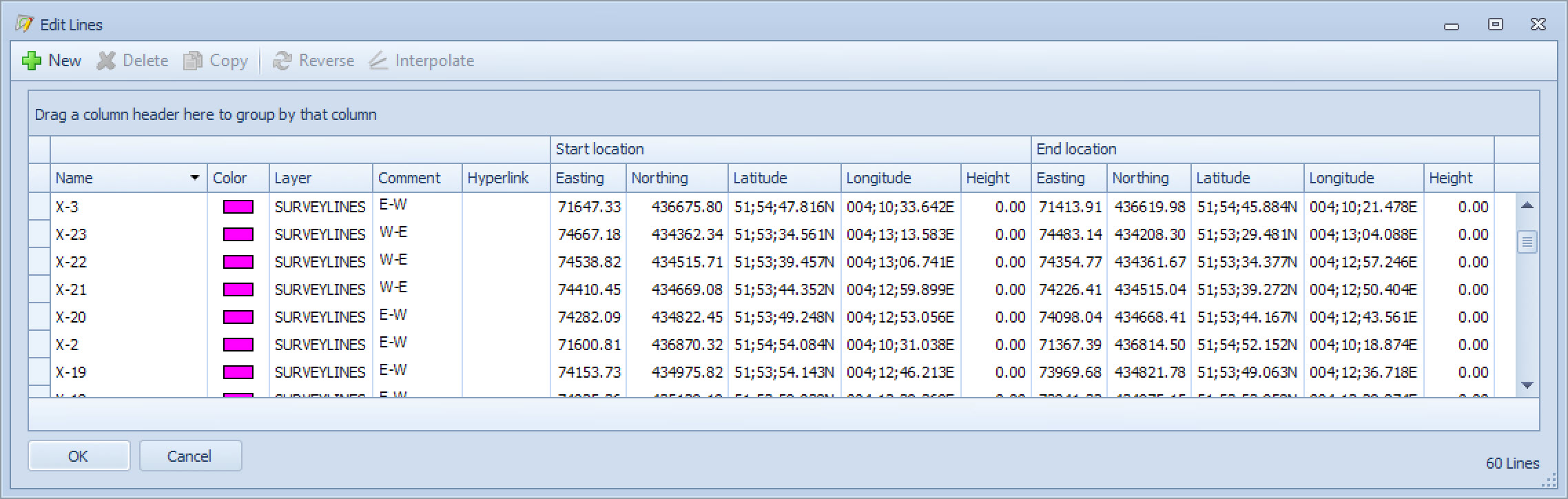Click the Delete toolbar icon
Viewport: 1568px width, 499px height.
pyautogui.click(x=106, y=61)
